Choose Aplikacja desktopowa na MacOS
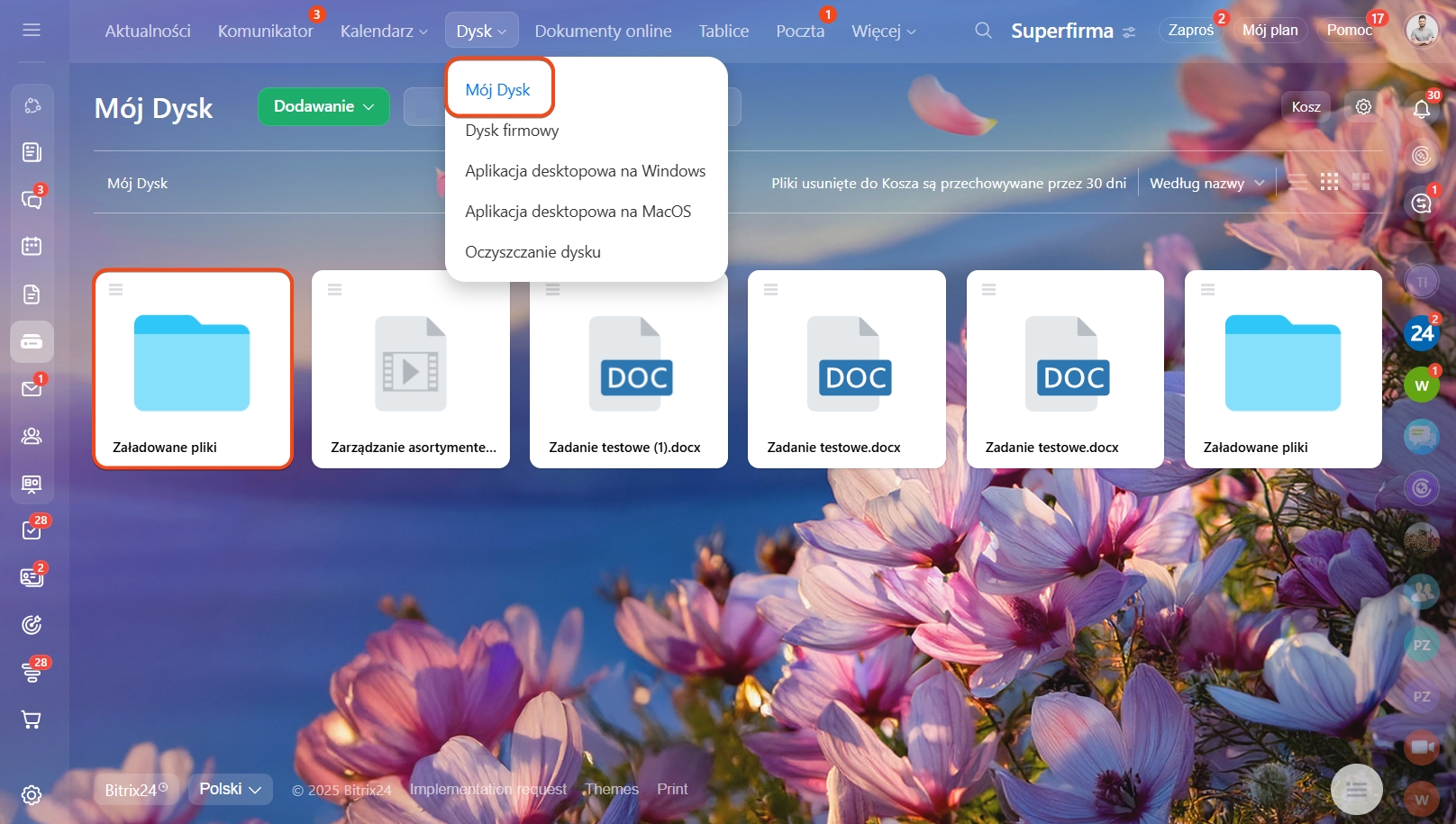Image resolution: width=1456 pixels, height=824 pixels. click(578, 211)
